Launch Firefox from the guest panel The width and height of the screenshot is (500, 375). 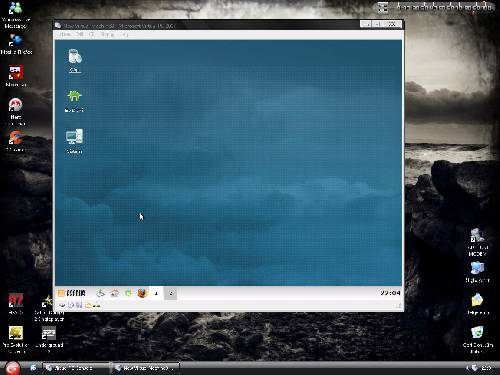142,293
